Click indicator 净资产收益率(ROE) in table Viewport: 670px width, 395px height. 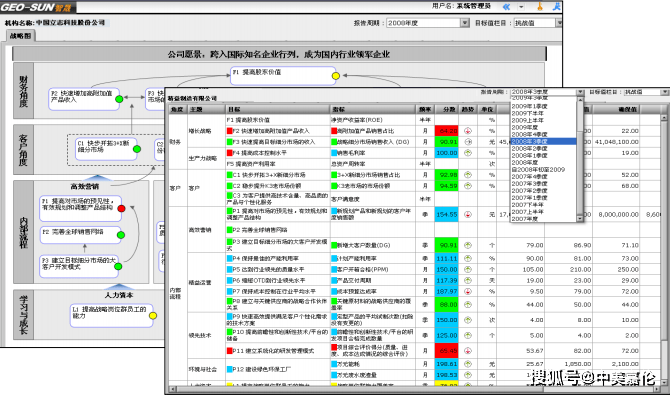(x=357, y=120)
